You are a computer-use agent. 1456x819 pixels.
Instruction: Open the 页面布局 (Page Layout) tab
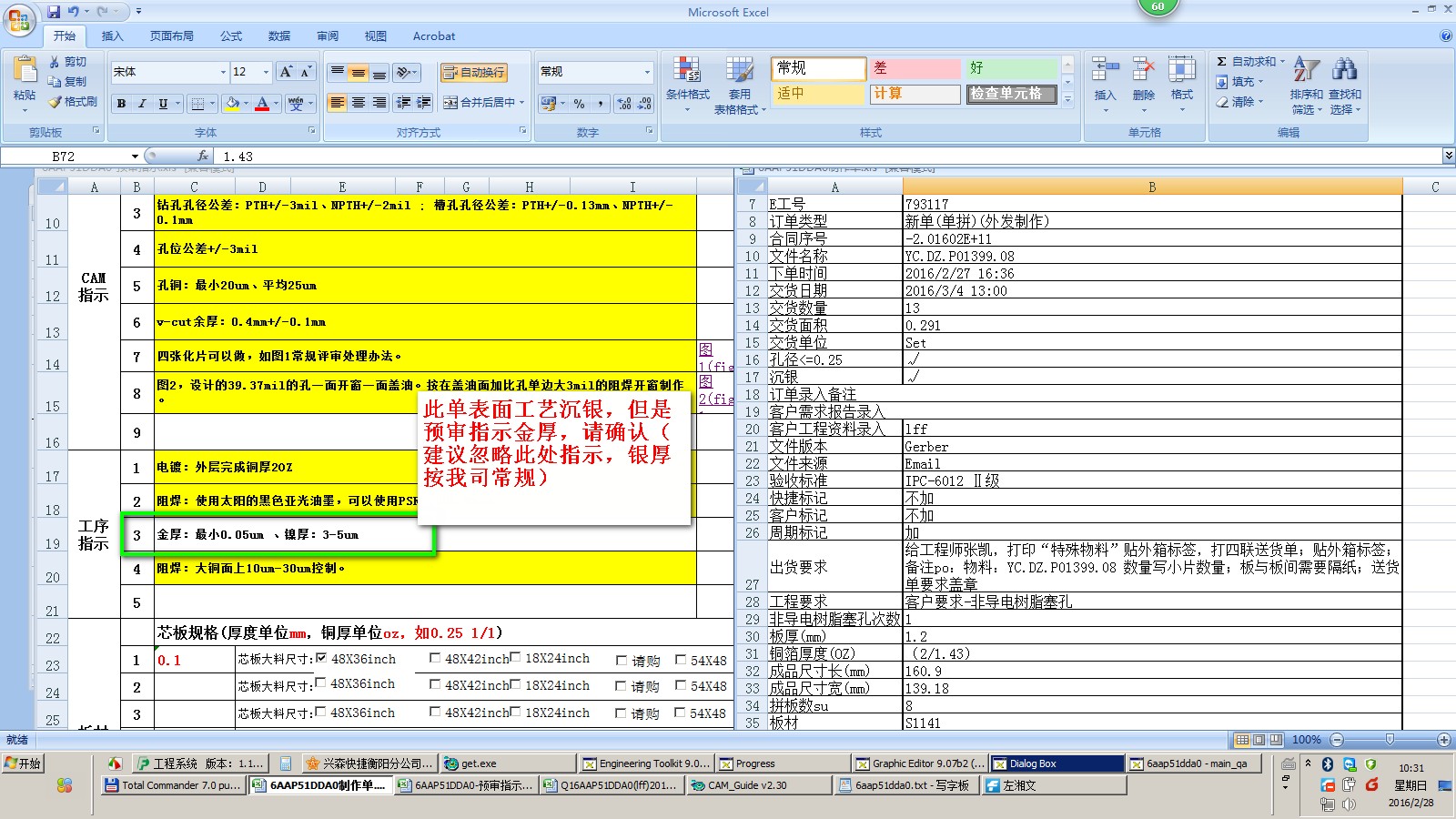172,36
